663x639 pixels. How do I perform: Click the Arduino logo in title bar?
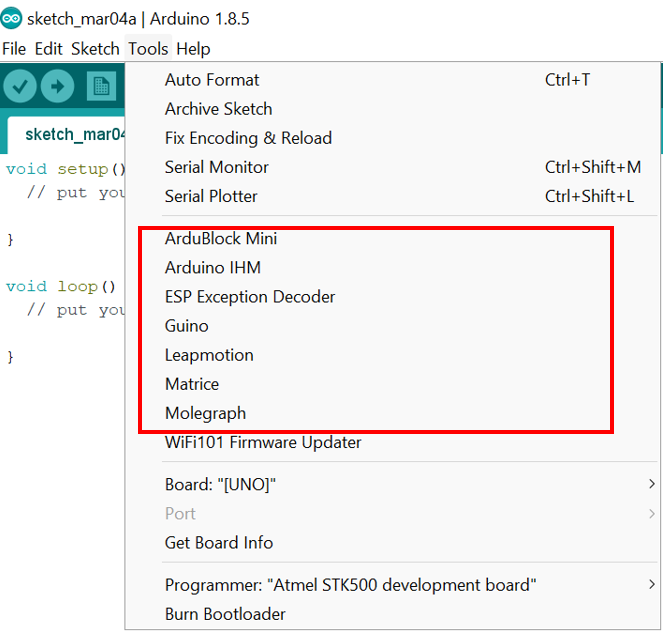tap(11, 19)
